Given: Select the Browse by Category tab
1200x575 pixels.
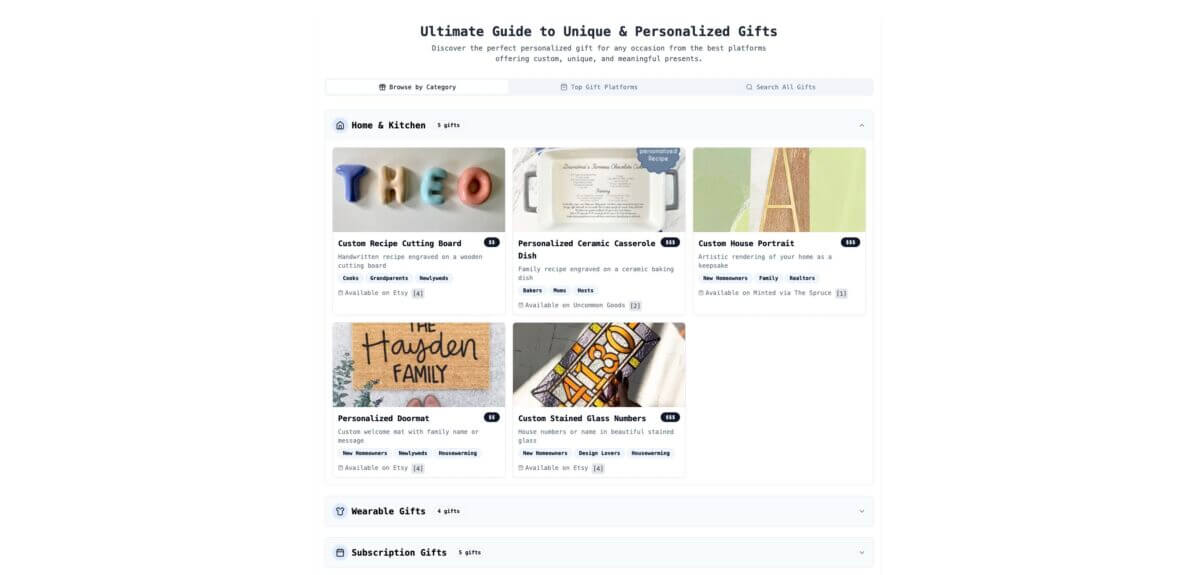Looking at the screenshot, I should (x=418, y=87).
